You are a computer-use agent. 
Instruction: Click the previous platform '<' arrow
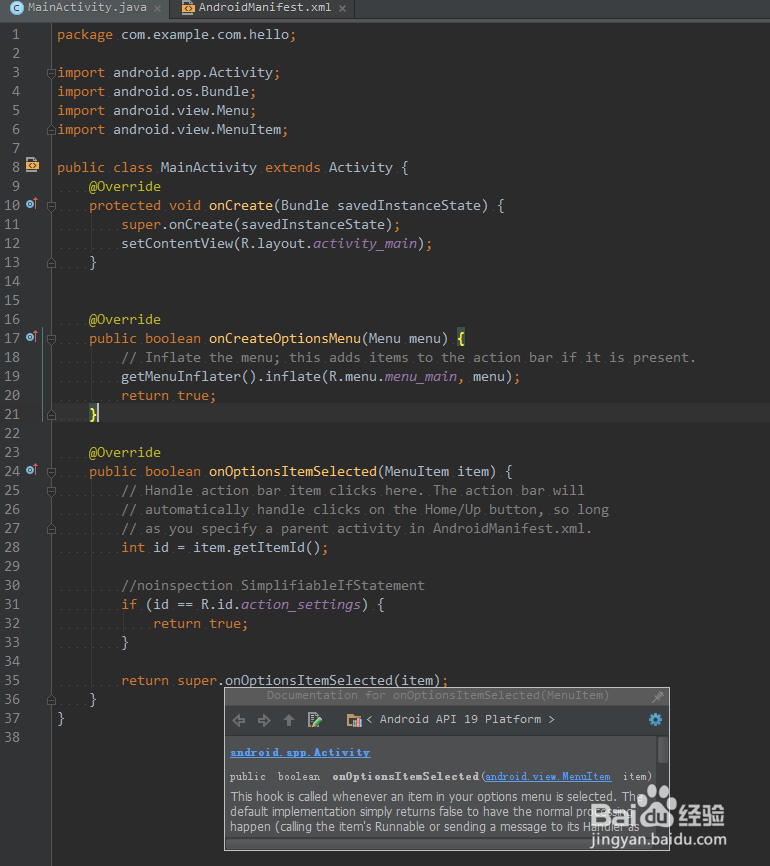click(x=369, y=719)
